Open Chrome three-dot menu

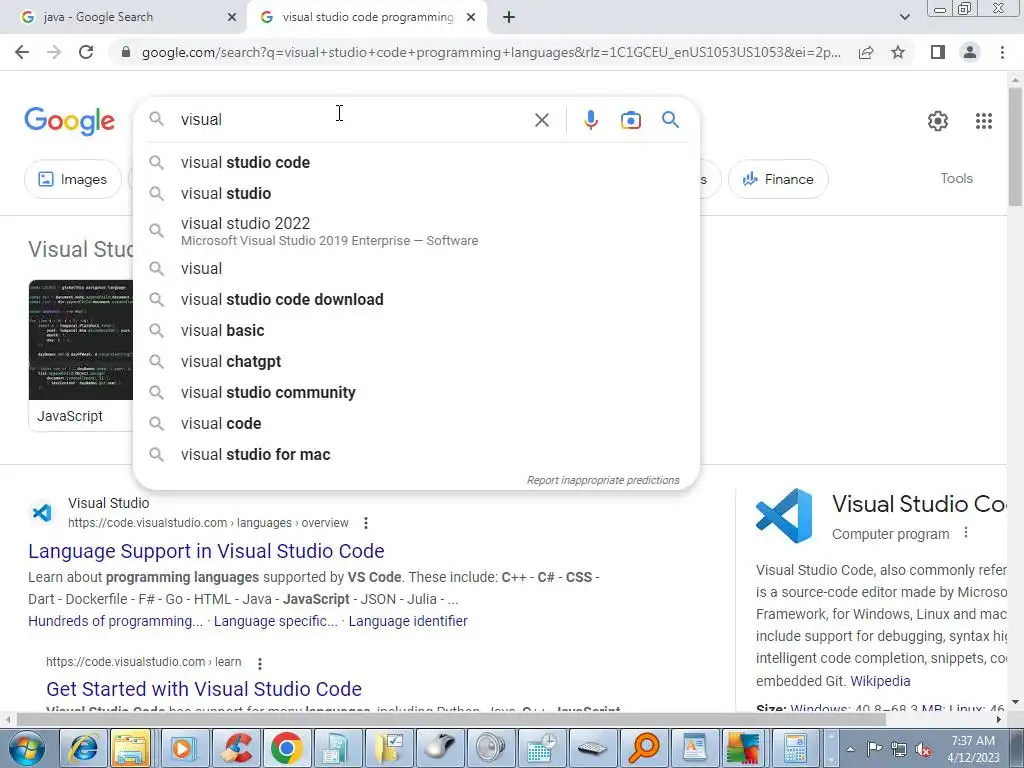click(x=1002, y=52)
